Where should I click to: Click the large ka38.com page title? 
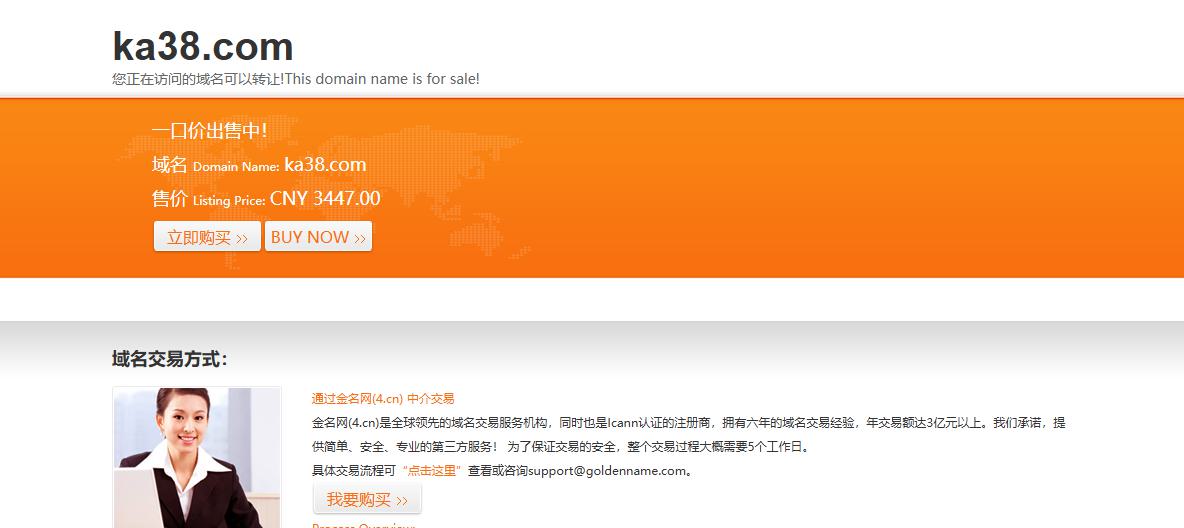click(x=202, y=46)
